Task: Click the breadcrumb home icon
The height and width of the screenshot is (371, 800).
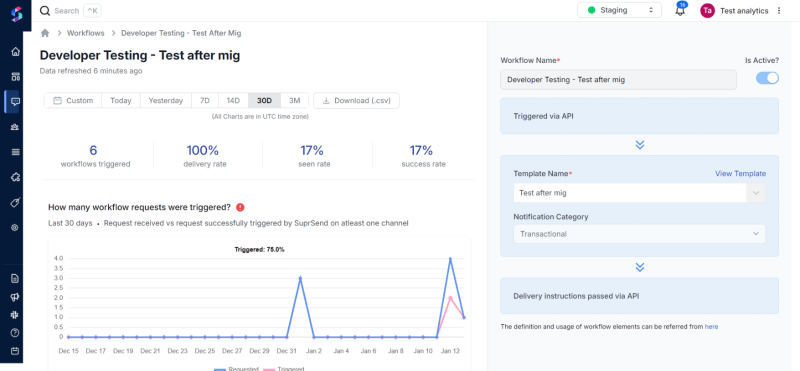Action: [45, 33]
